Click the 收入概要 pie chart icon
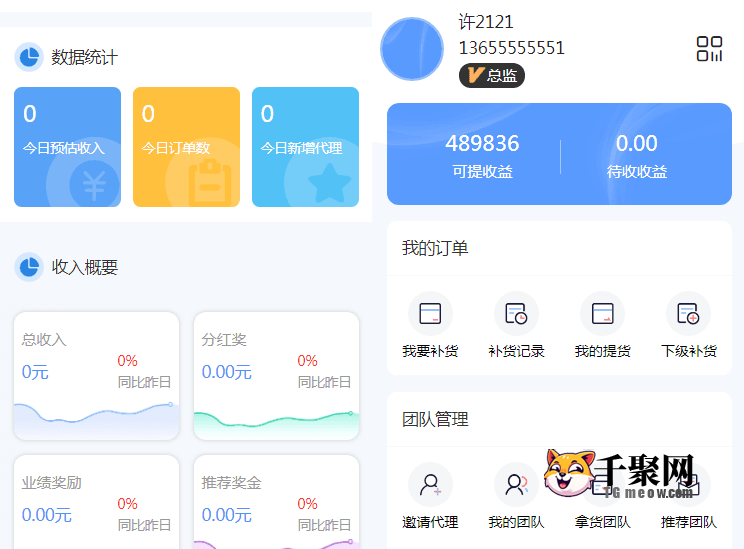 [29, 267]
